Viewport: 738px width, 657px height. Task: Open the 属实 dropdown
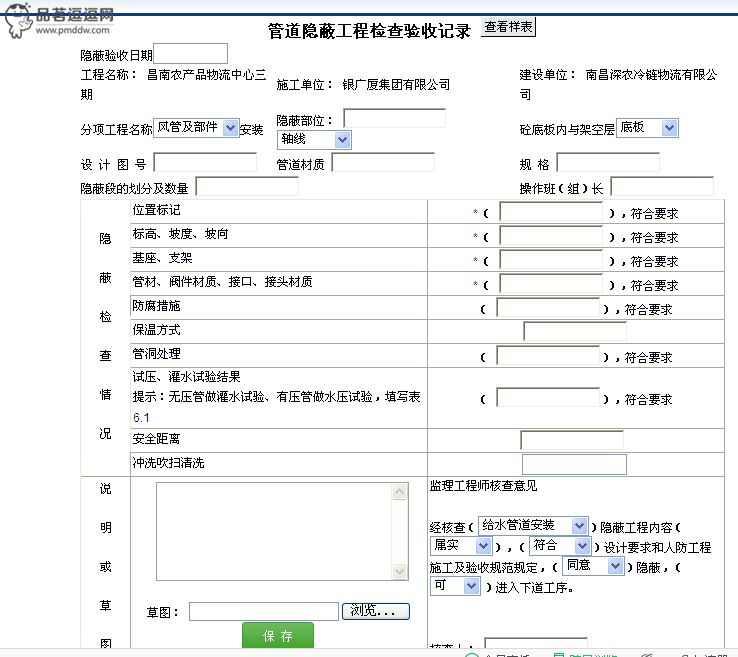click(x=461, y=545)
